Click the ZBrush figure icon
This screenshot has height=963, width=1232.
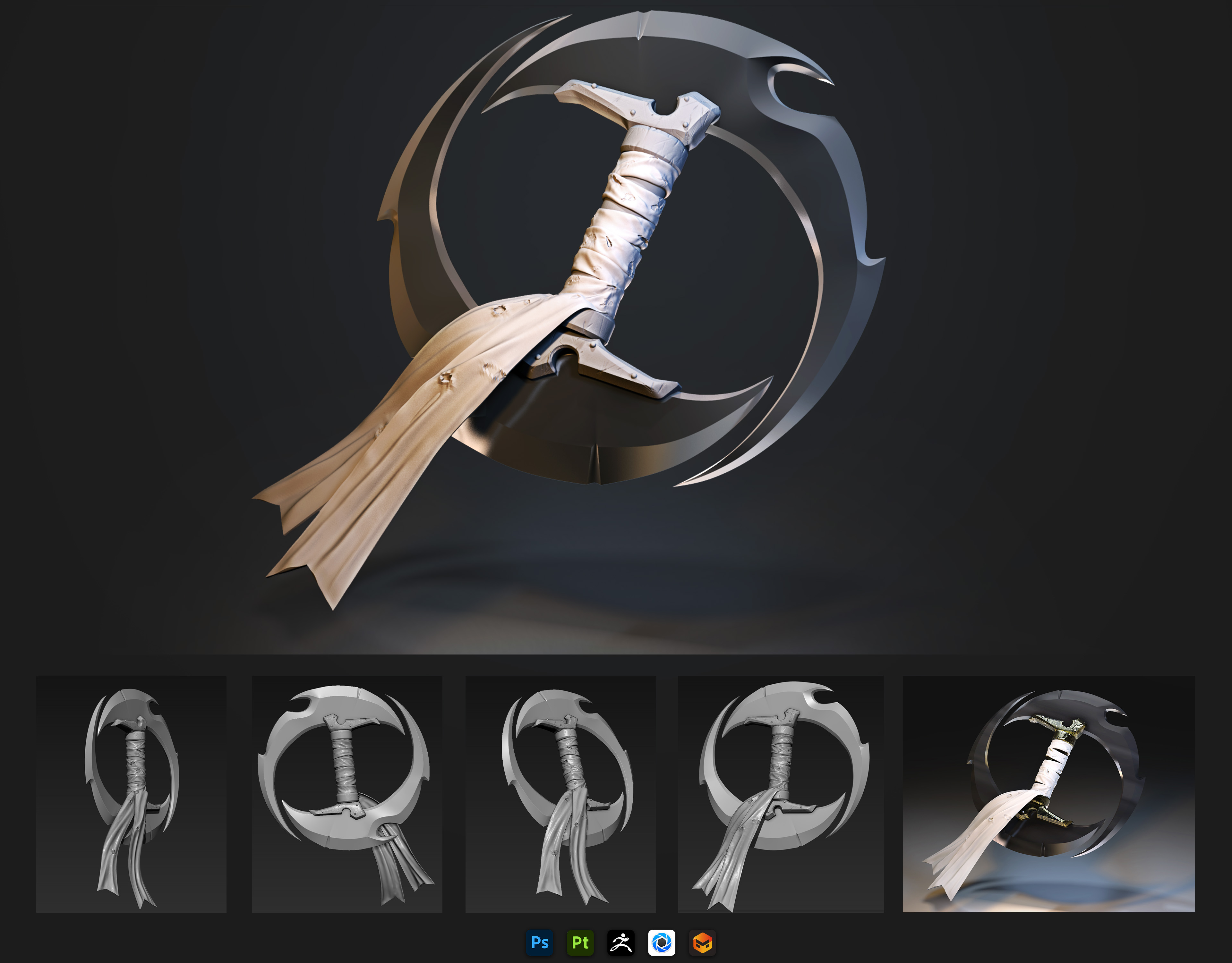click(x=620, y=942)
